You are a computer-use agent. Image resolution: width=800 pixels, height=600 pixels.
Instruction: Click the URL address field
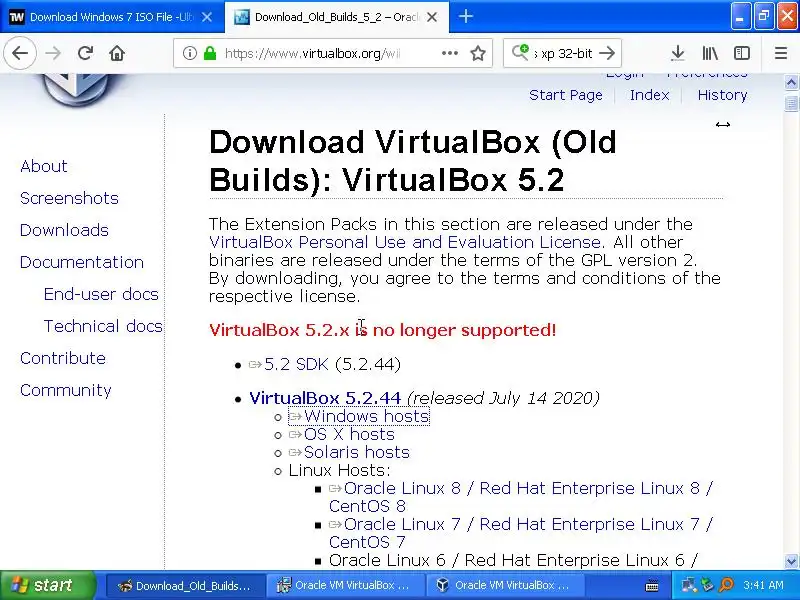[312, 53]
